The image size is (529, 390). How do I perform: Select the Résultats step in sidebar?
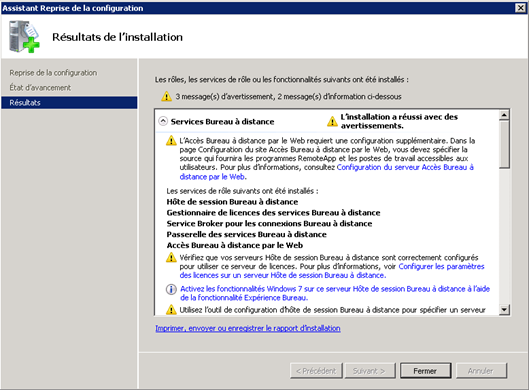coord(69,103)
